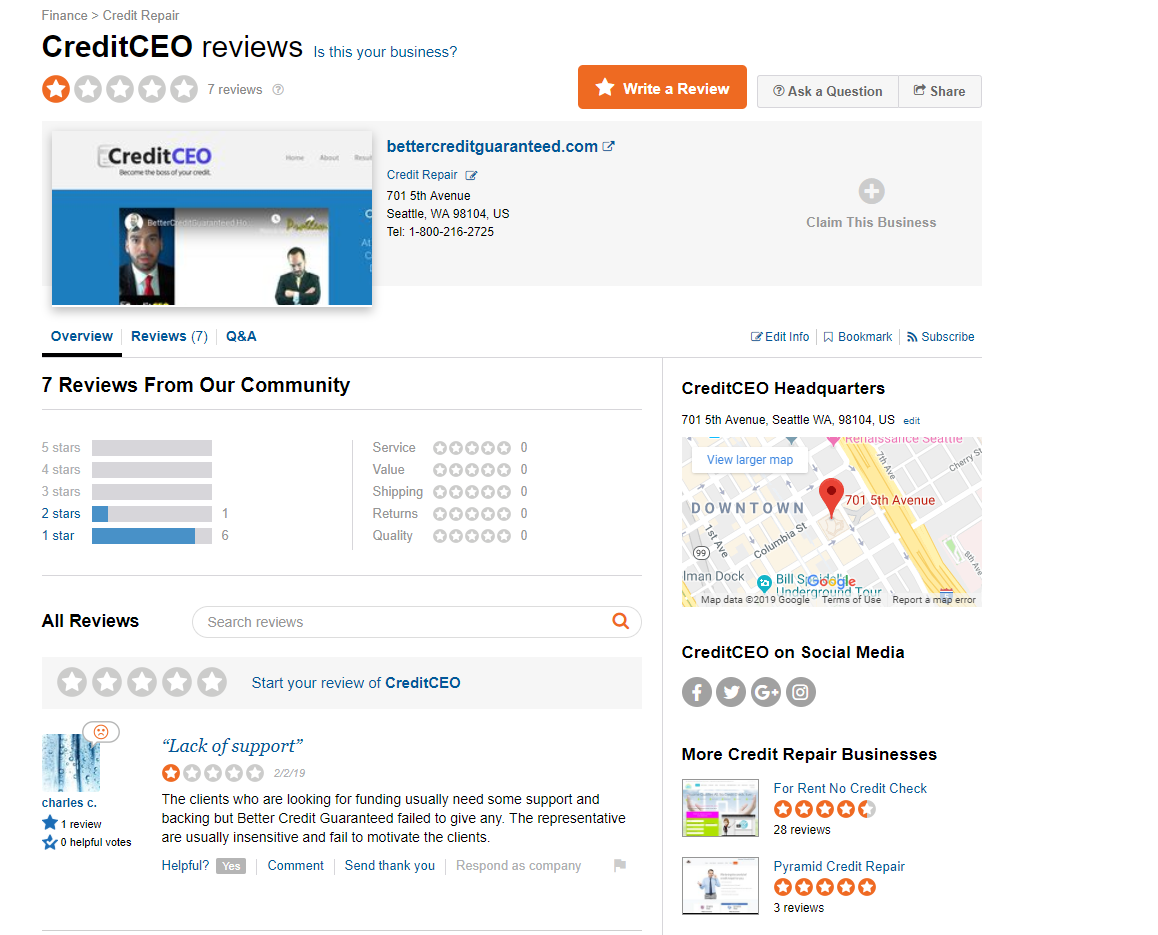
Task: Click Ask a Question button
Action: [x=828, y=92]
